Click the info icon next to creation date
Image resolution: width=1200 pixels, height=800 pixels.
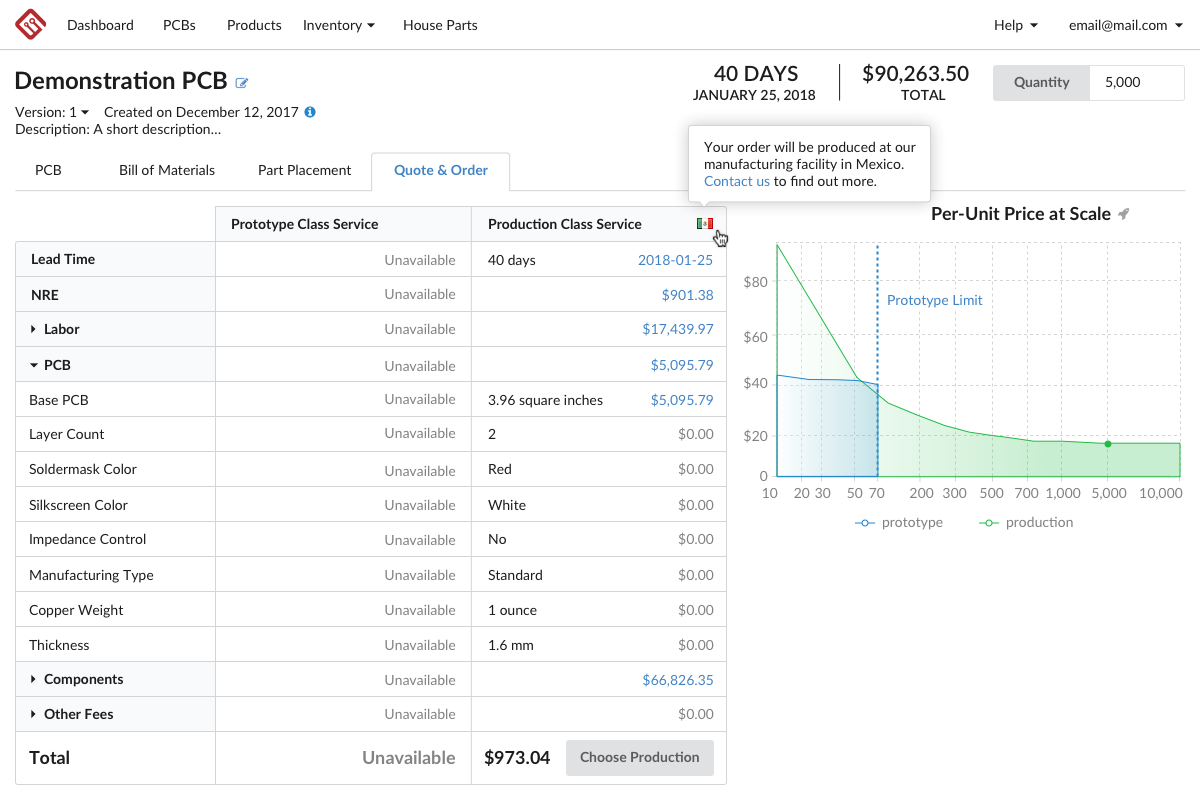tap(310, 112)
